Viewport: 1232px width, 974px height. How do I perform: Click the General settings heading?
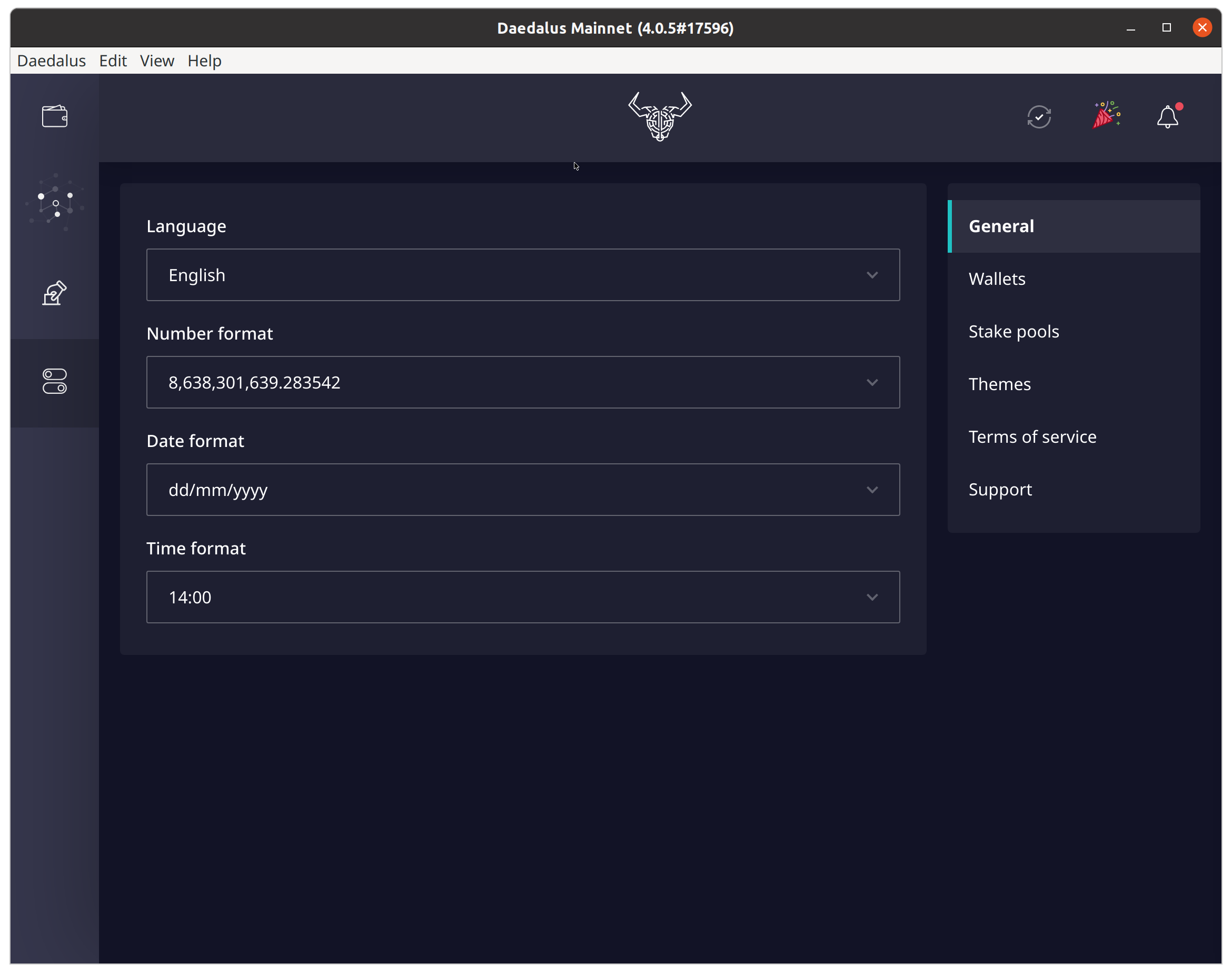click(1000, 226)
